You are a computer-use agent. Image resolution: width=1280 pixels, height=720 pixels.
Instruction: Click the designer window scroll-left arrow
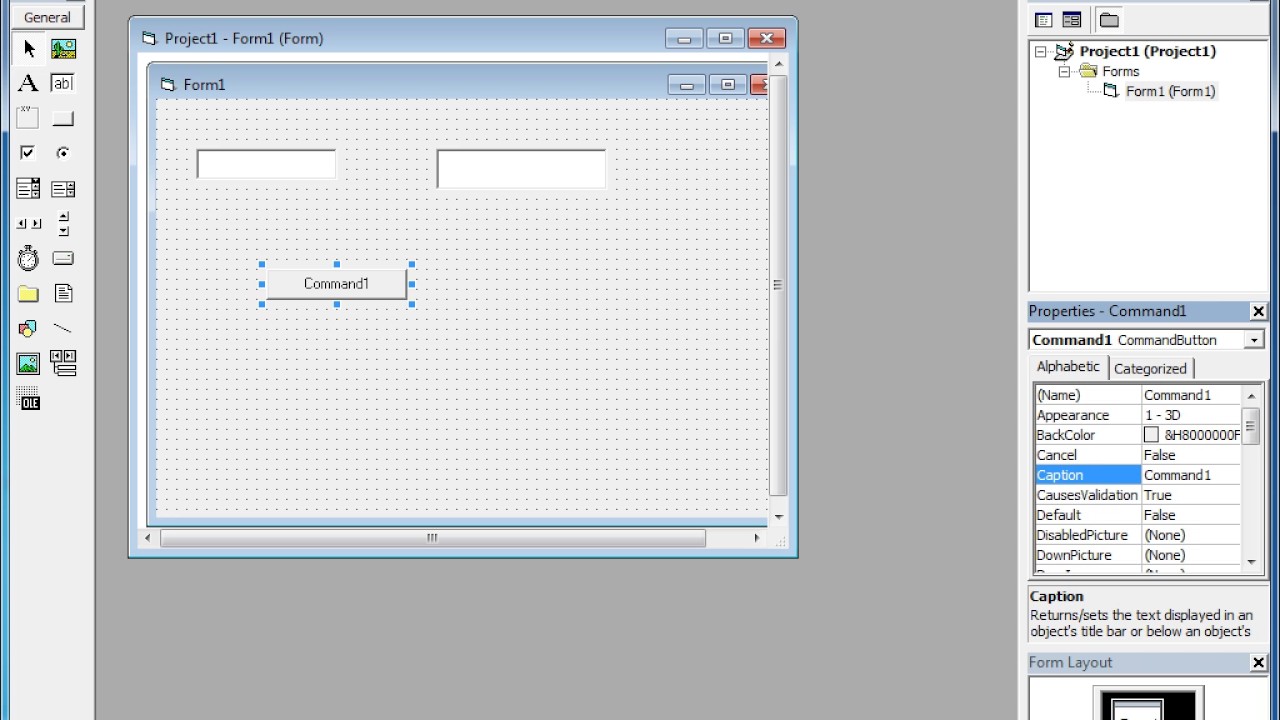click(x=148, y=538)
